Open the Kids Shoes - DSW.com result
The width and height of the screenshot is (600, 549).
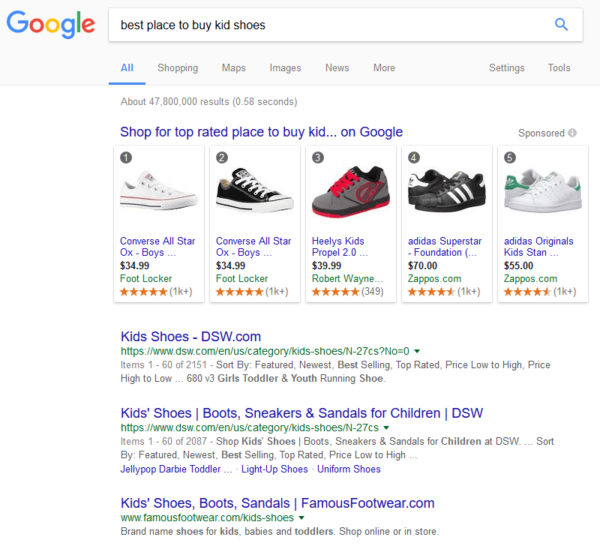click(191, 337)
